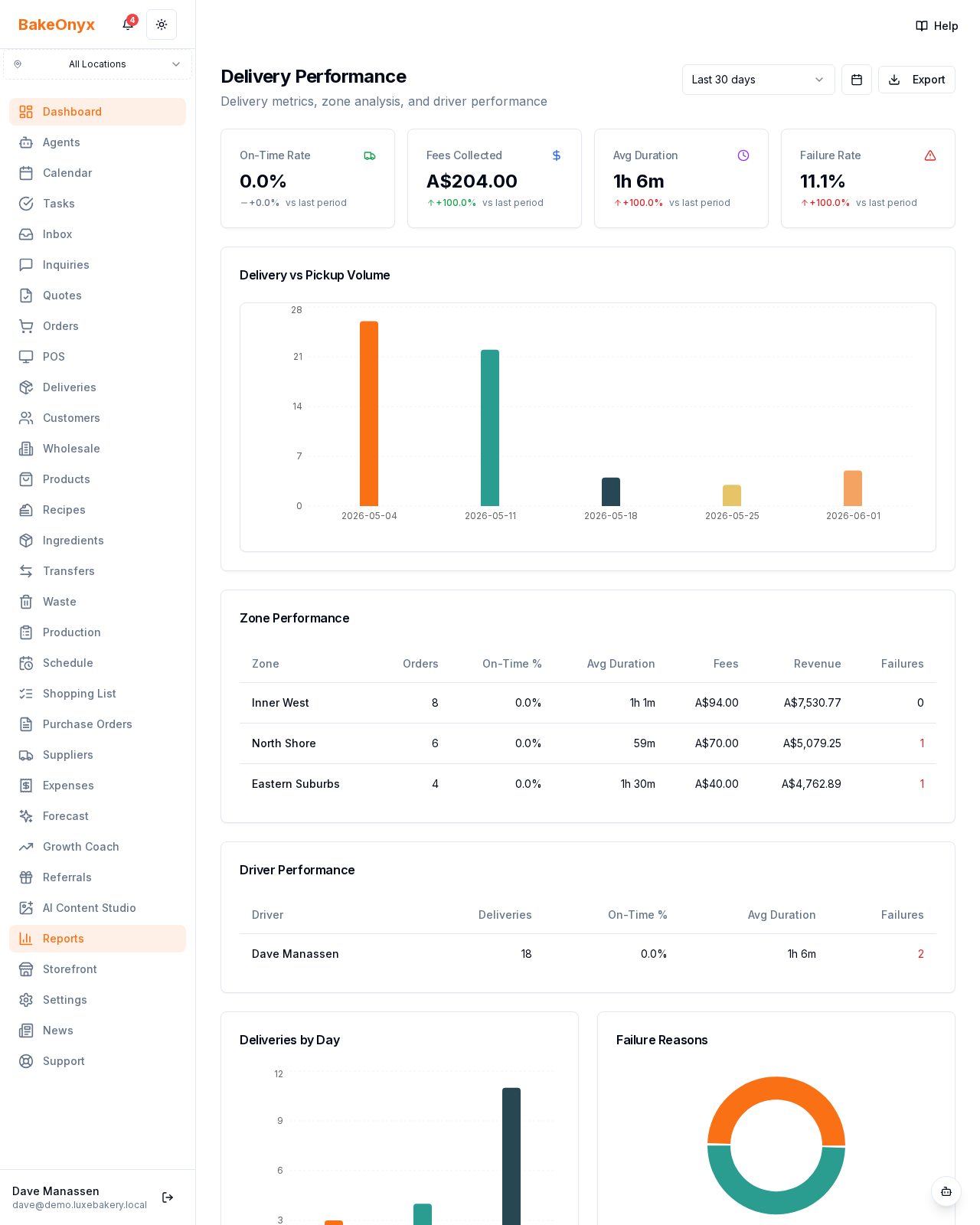Open Storefront in the sidebar
Screen dimensions: 980x1225
click(97, 969)
